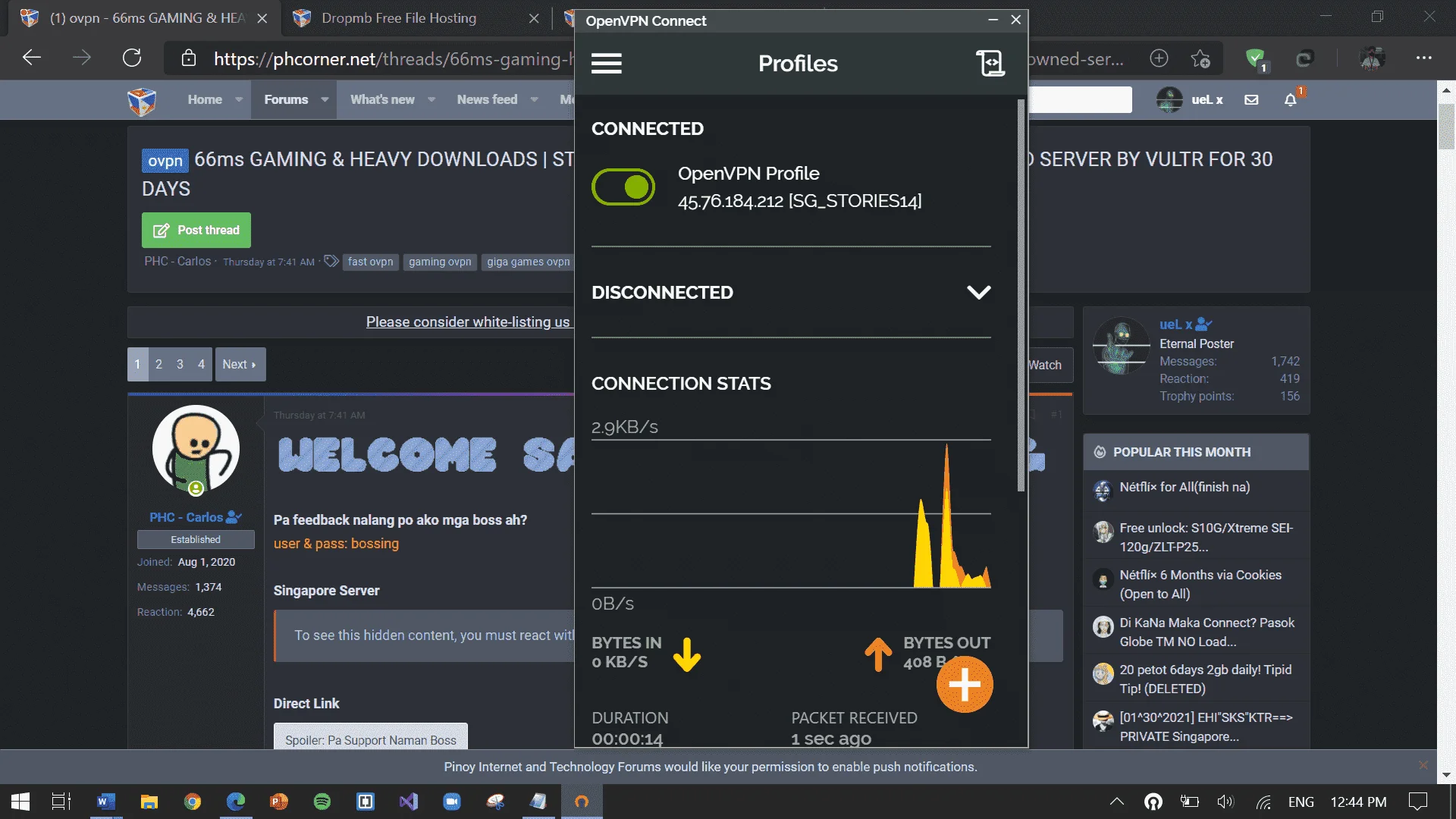1456x819 pixels.
Task: Open the Nétflix for All(finish na) thread
Action: pyautogui.click(x=1185, y=487)
